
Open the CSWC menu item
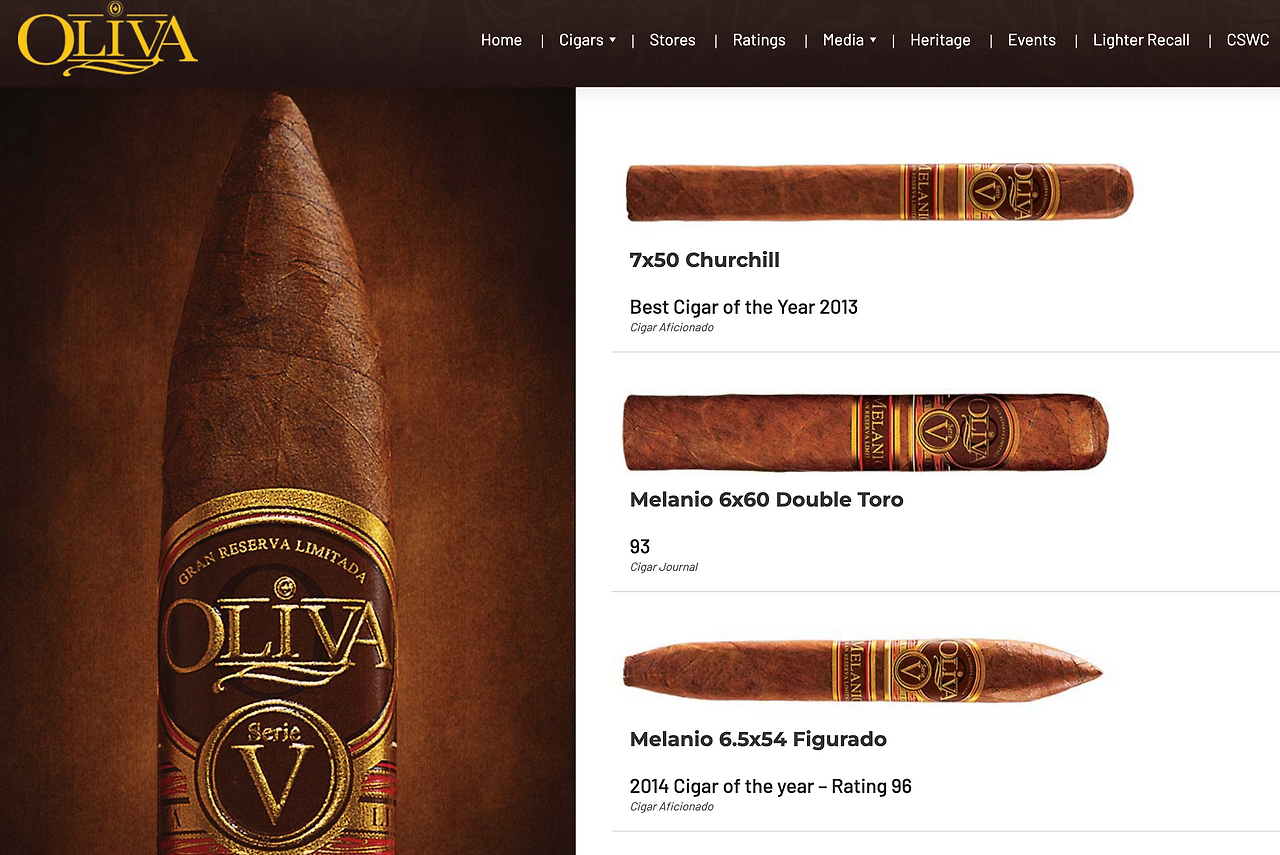(1248, 40)
